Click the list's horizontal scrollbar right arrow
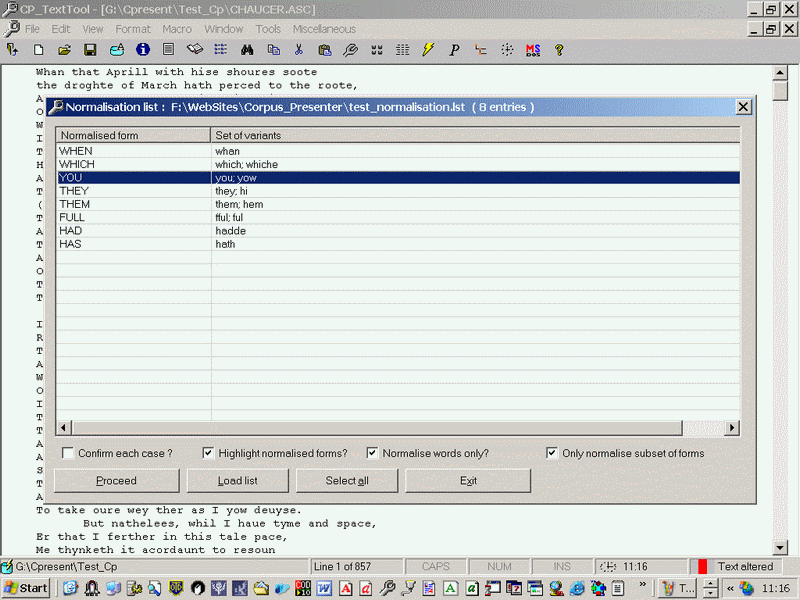 tap(732, 428)
